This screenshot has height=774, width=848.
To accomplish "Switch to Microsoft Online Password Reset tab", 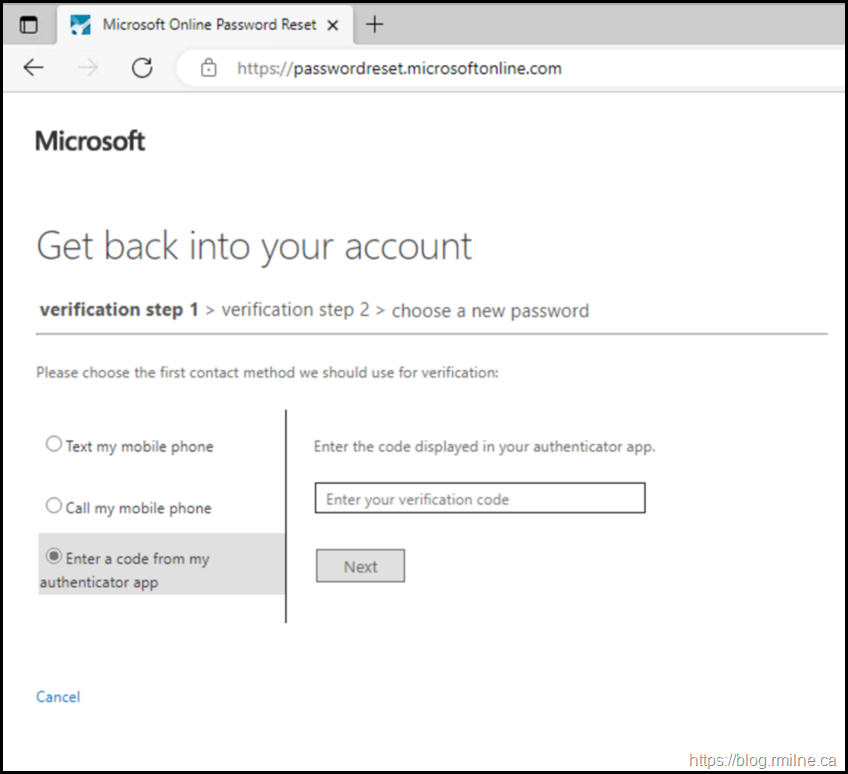I will (209, 25).
